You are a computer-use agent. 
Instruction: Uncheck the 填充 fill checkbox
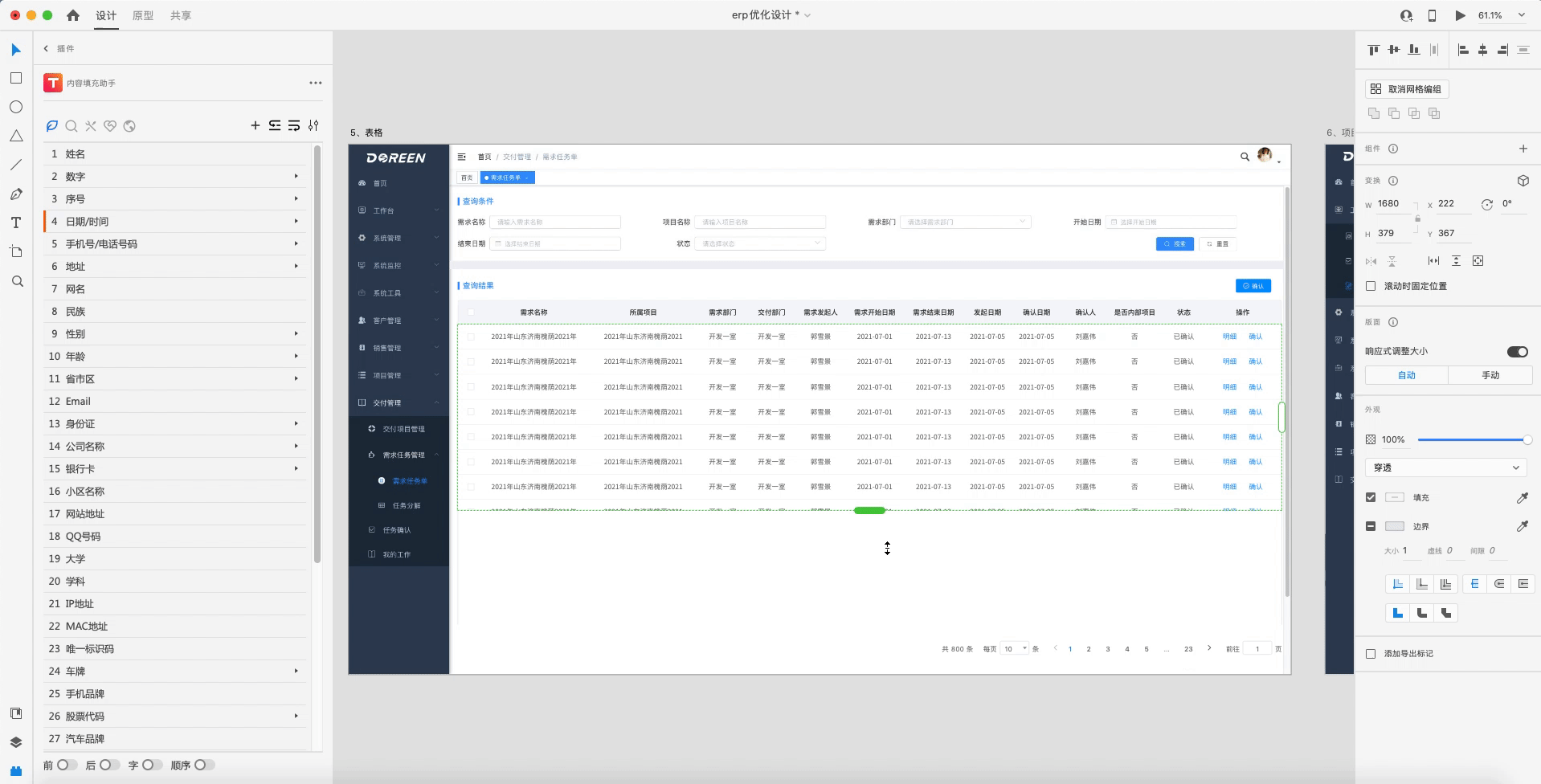point(1371,497)
